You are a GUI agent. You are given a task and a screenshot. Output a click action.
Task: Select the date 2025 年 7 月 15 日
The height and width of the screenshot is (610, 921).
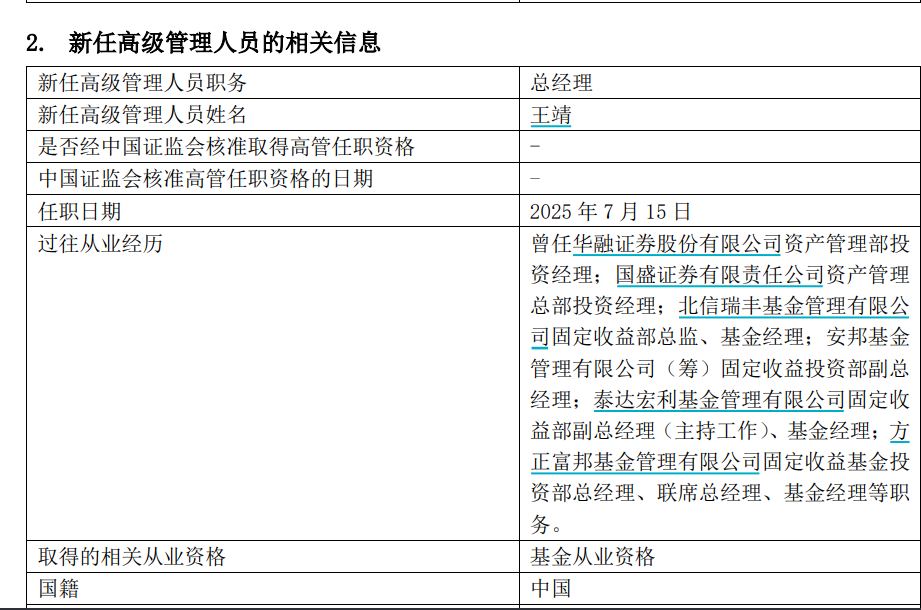(x=610, y=211)
